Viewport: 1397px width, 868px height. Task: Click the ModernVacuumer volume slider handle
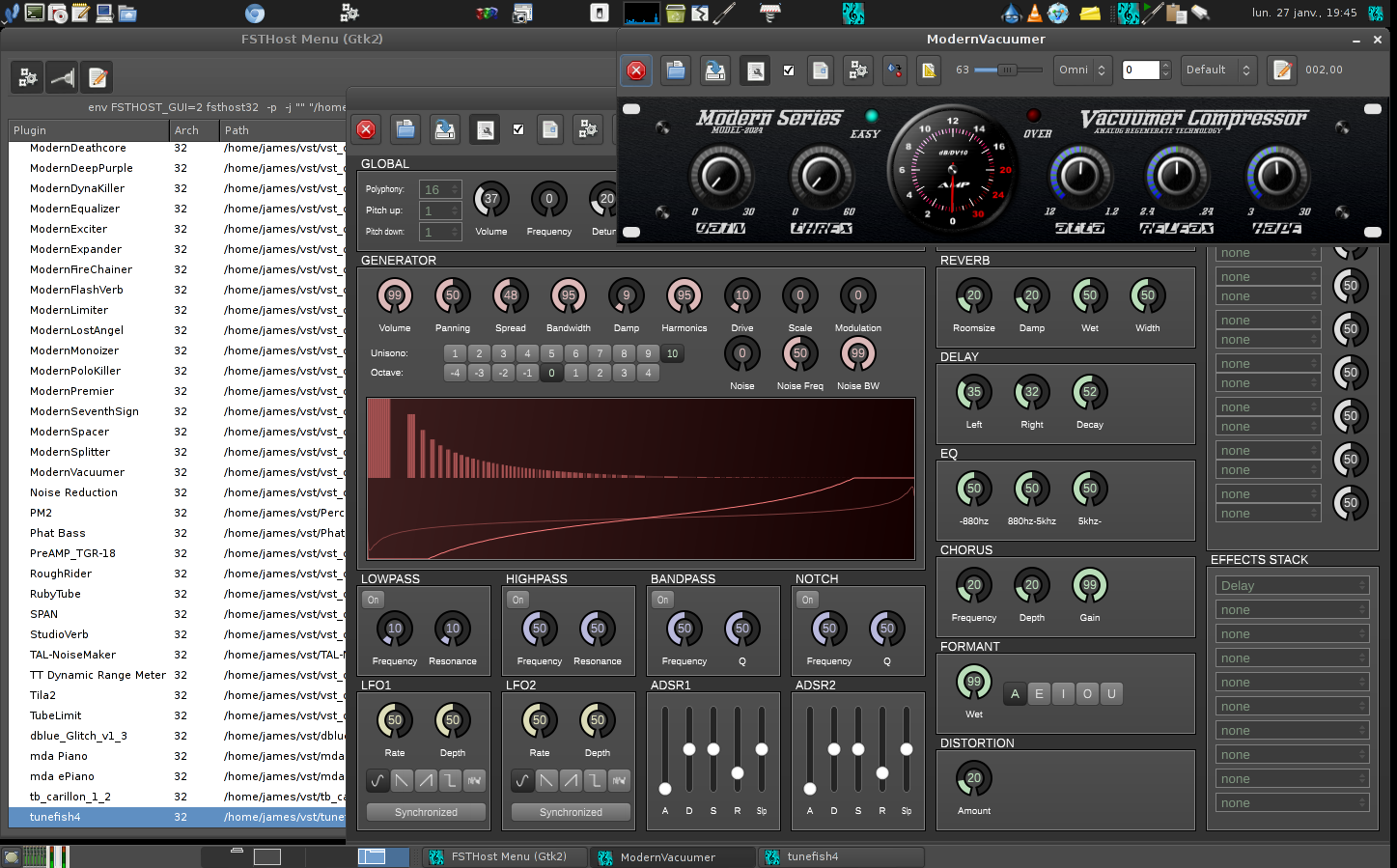pyautogui.click(x=1007, y=70)
